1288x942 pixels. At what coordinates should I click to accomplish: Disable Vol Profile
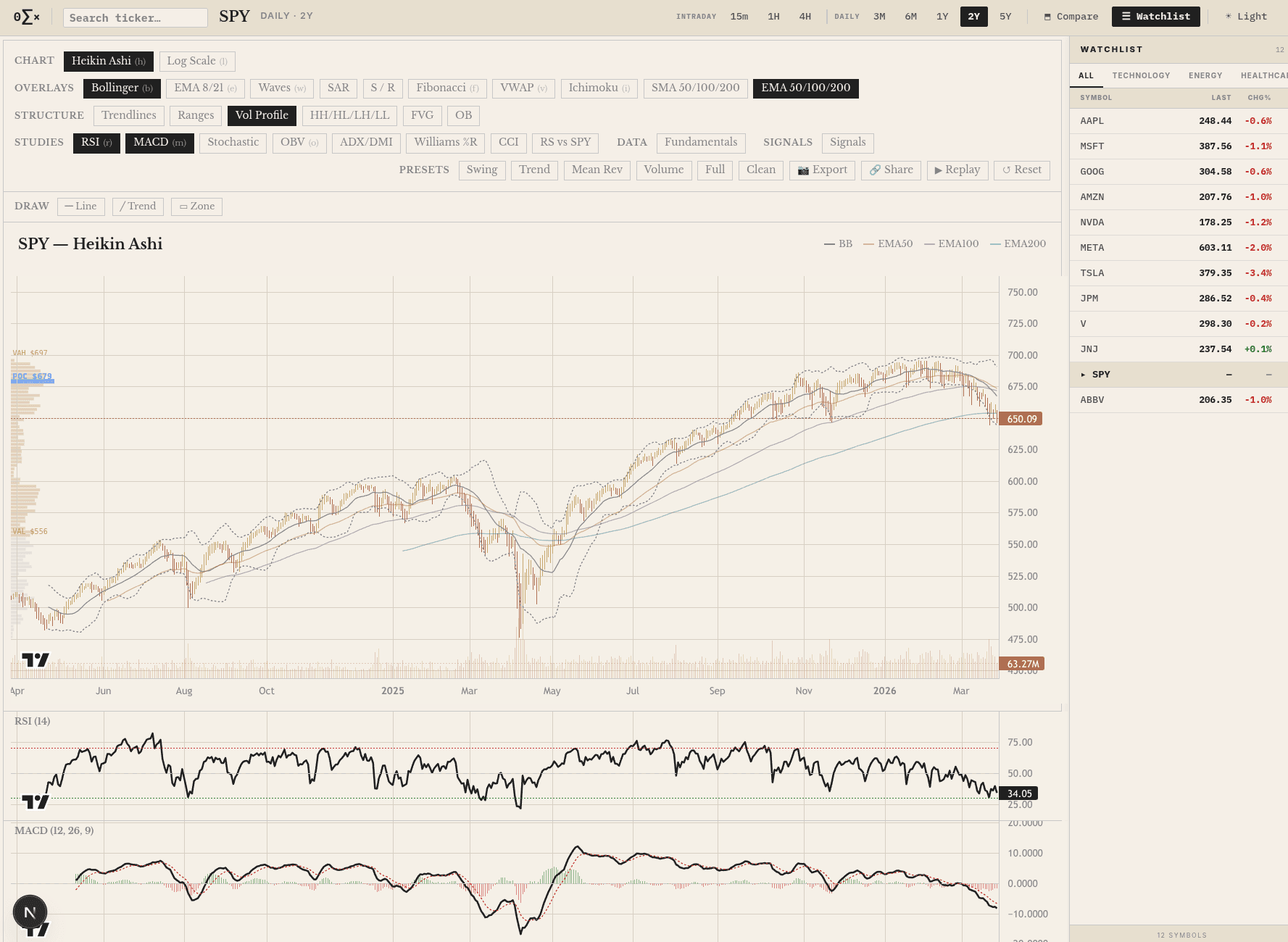pos(262,115)
